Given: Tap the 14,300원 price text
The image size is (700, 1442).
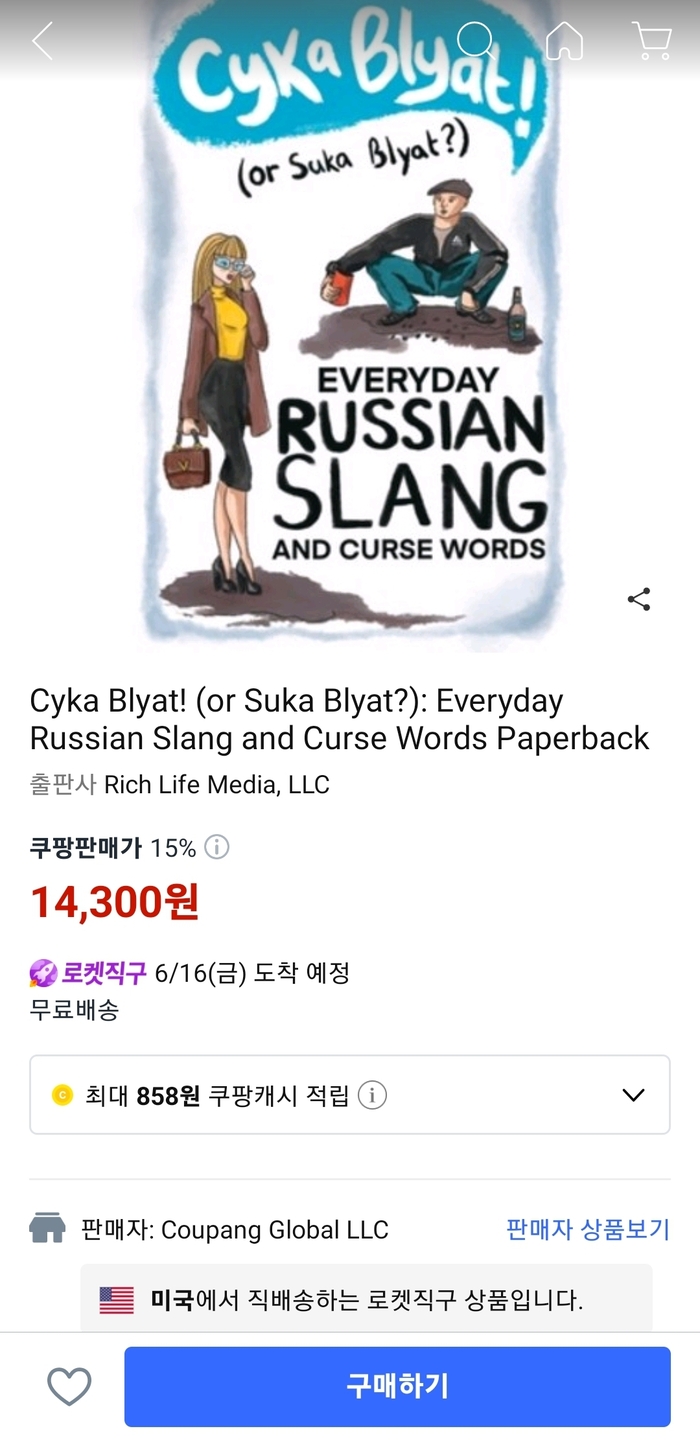Looking at the screenshot, I should coord(114,902).
